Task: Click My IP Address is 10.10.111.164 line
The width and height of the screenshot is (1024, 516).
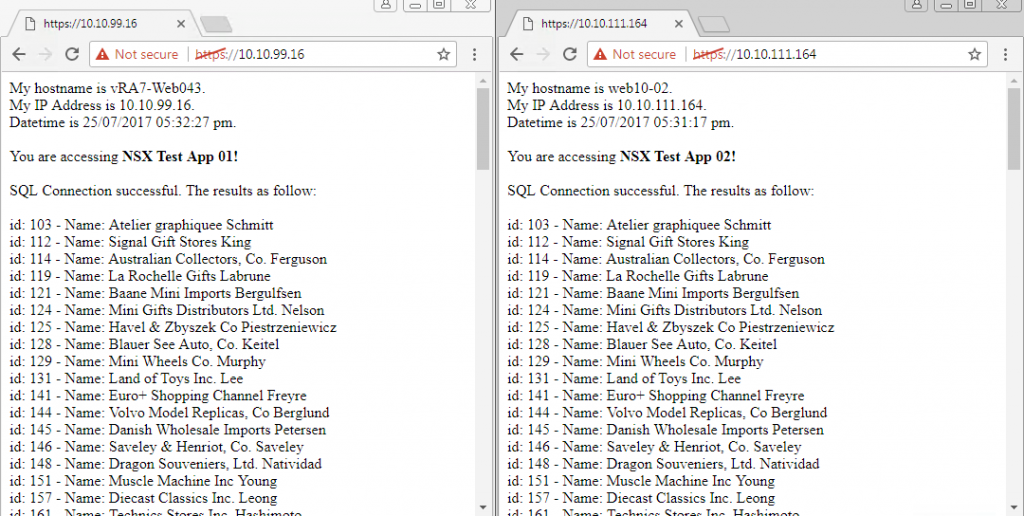Action: tap(607, 105)
